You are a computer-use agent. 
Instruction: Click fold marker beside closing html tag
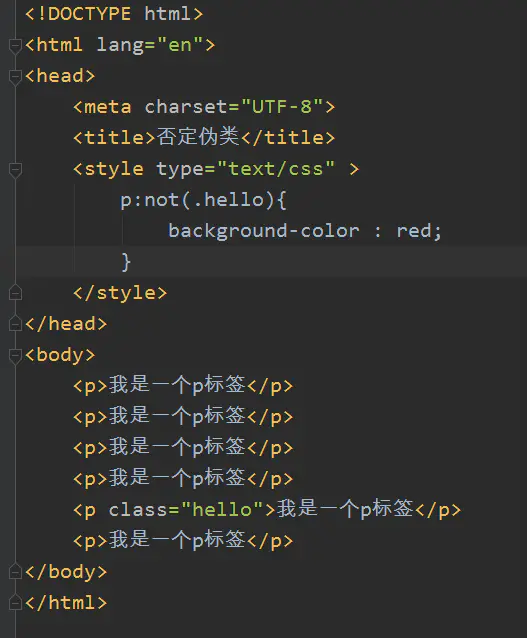coord(15,602)
